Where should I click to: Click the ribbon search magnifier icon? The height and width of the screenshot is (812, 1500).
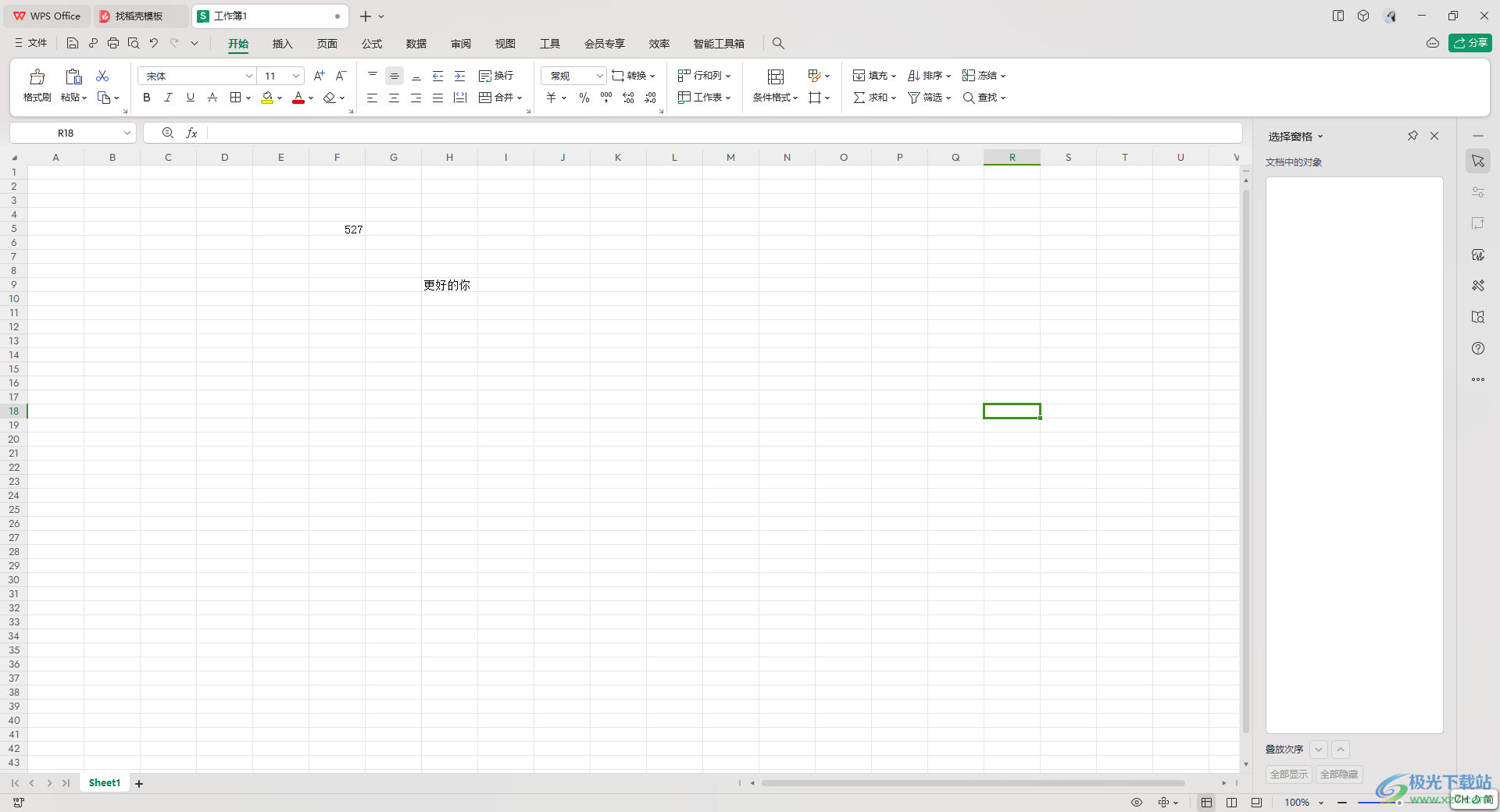point(778,44)
